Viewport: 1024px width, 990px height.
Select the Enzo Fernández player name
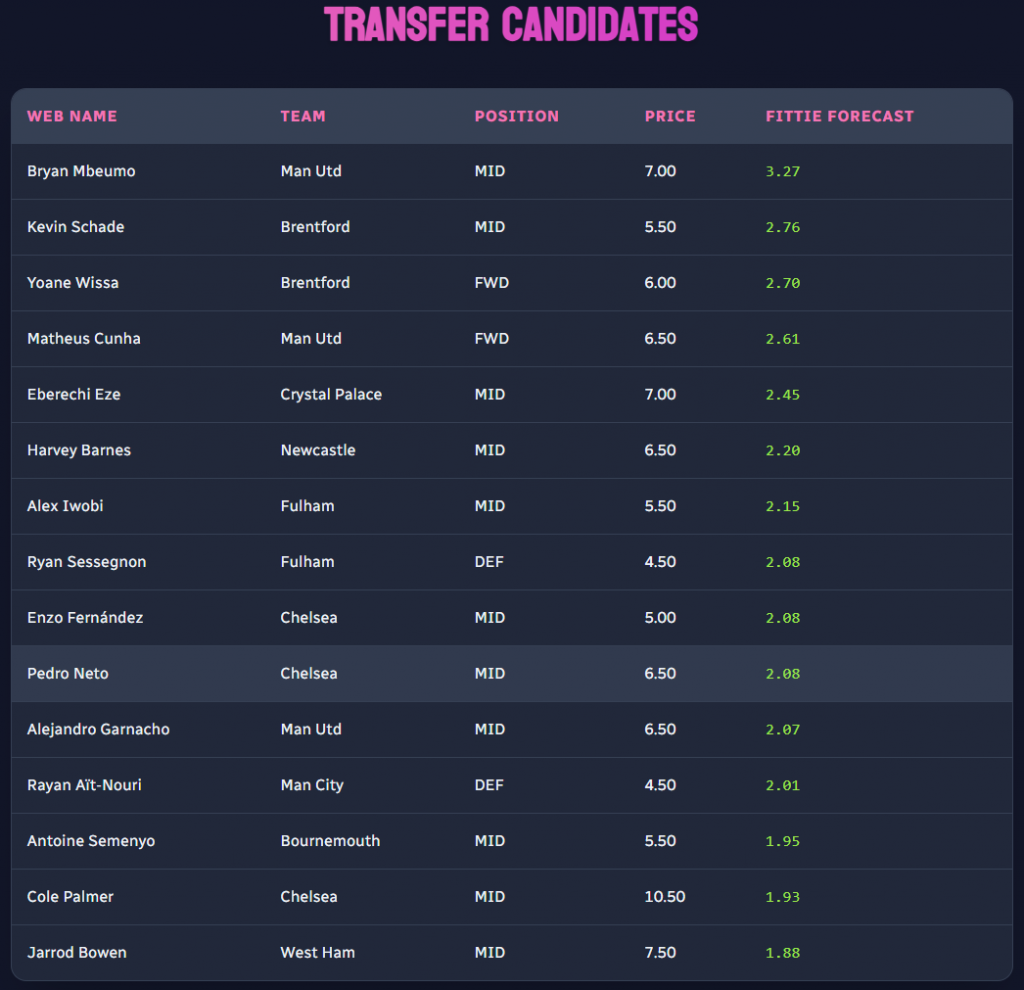coord(85,618)
